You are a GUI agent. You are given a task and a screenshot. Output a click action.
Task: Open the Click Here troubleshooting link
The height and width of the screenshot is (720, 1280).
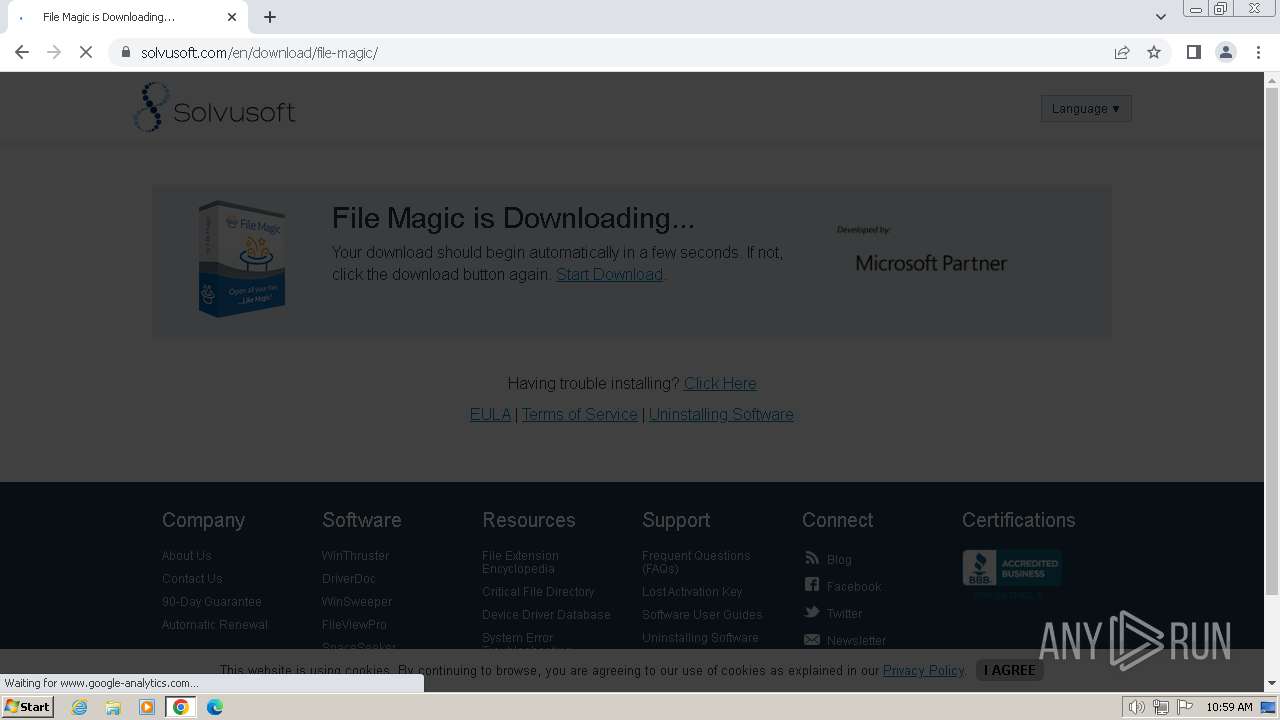(720, 383)
